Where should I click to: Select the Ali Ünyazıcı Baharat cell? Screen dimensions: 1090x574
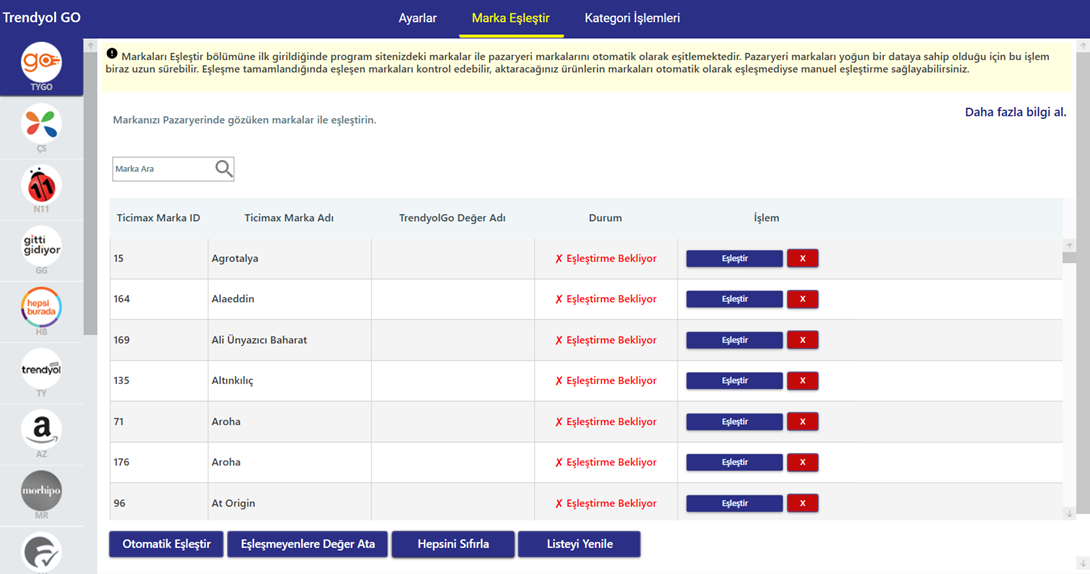[289, 340]
